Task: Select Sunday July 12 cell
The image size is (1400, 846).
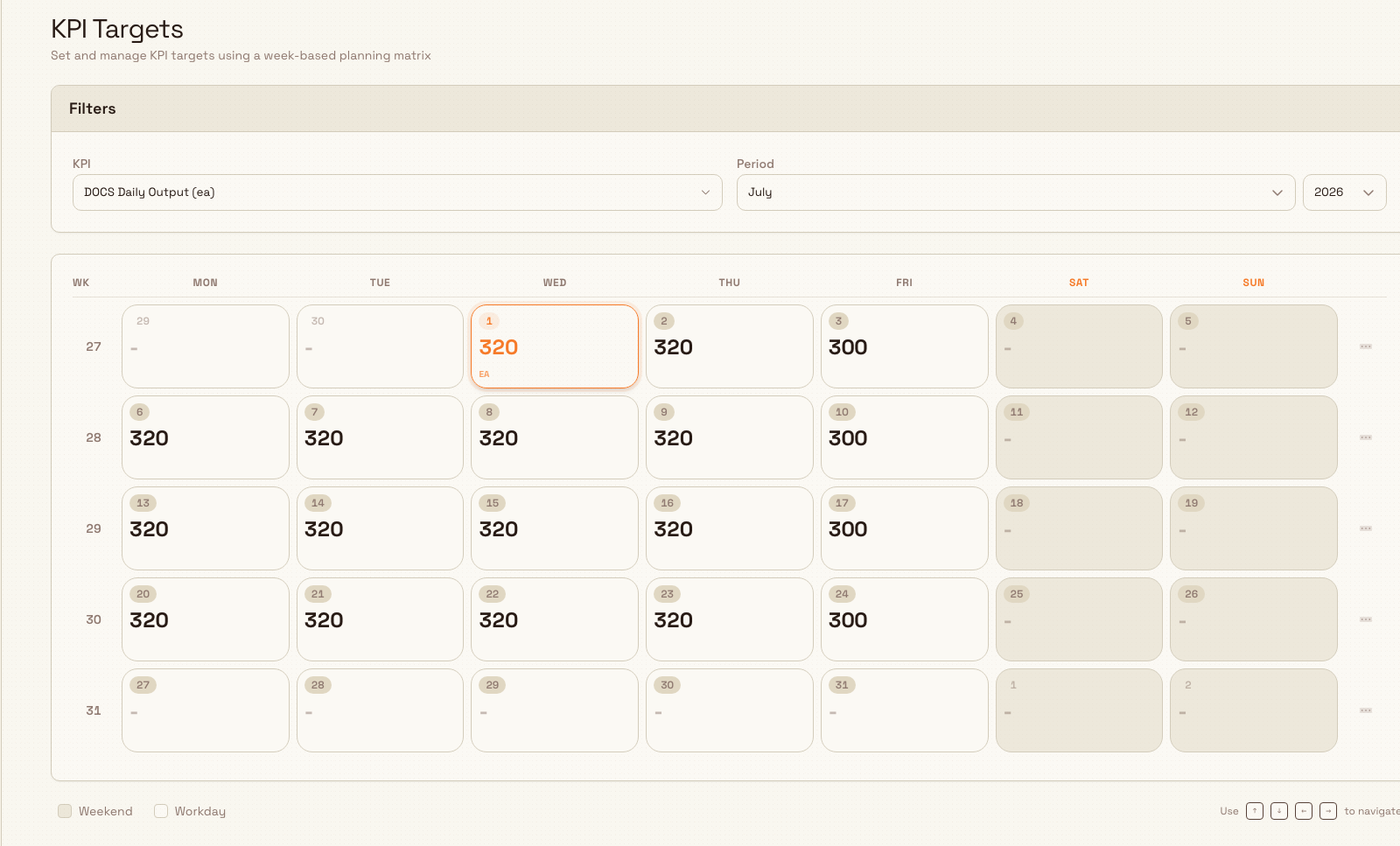Action: (1254, 437)
